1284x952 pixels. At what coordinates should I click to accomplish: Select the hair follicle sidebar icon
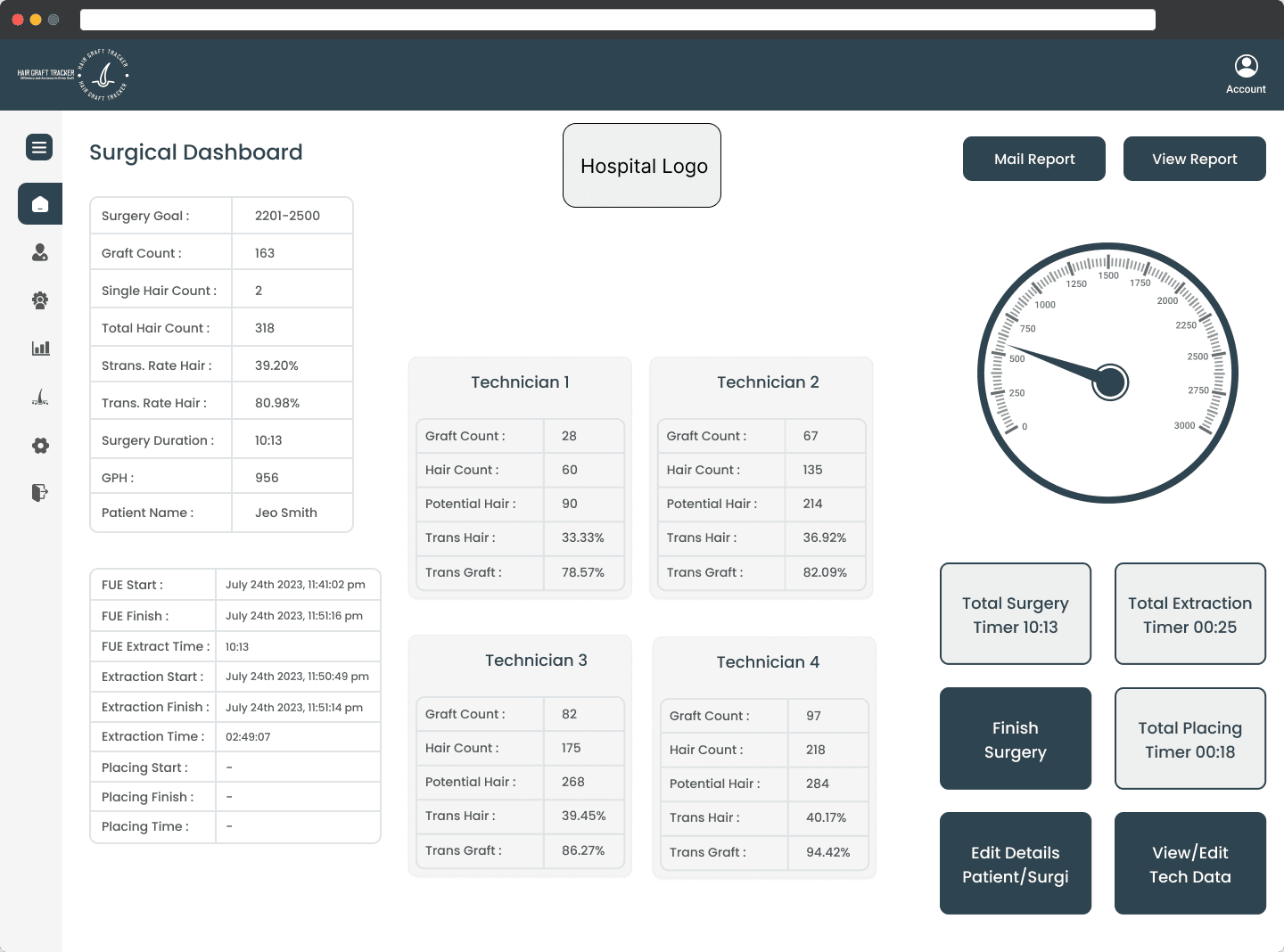[x=40, y=398]
